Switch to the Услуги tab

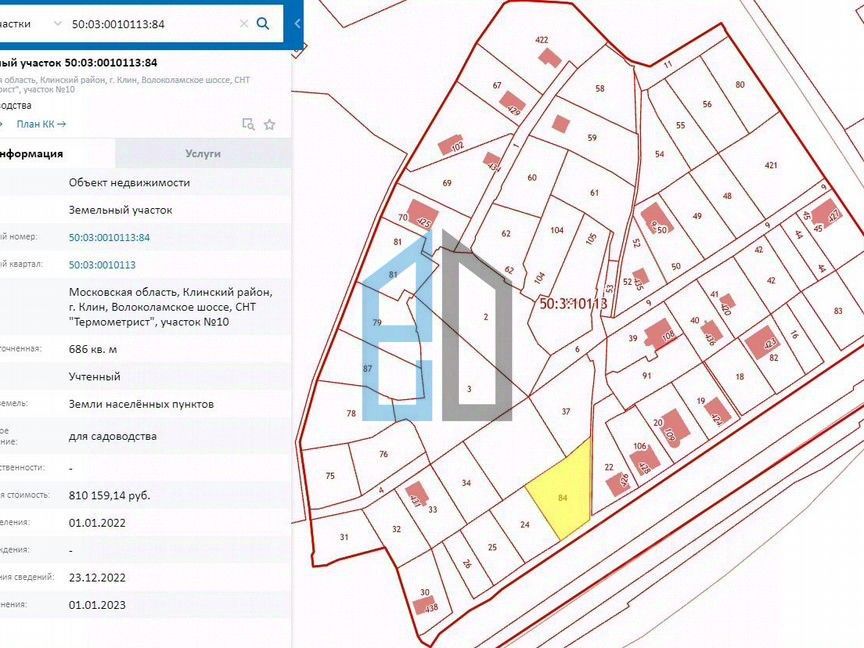pyautogui.click(x=203, y=154)
